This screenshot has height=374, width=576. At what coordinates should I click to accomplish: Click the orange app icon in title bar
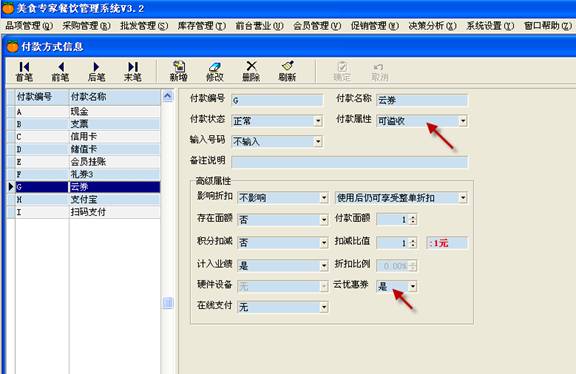pos(7,8)
